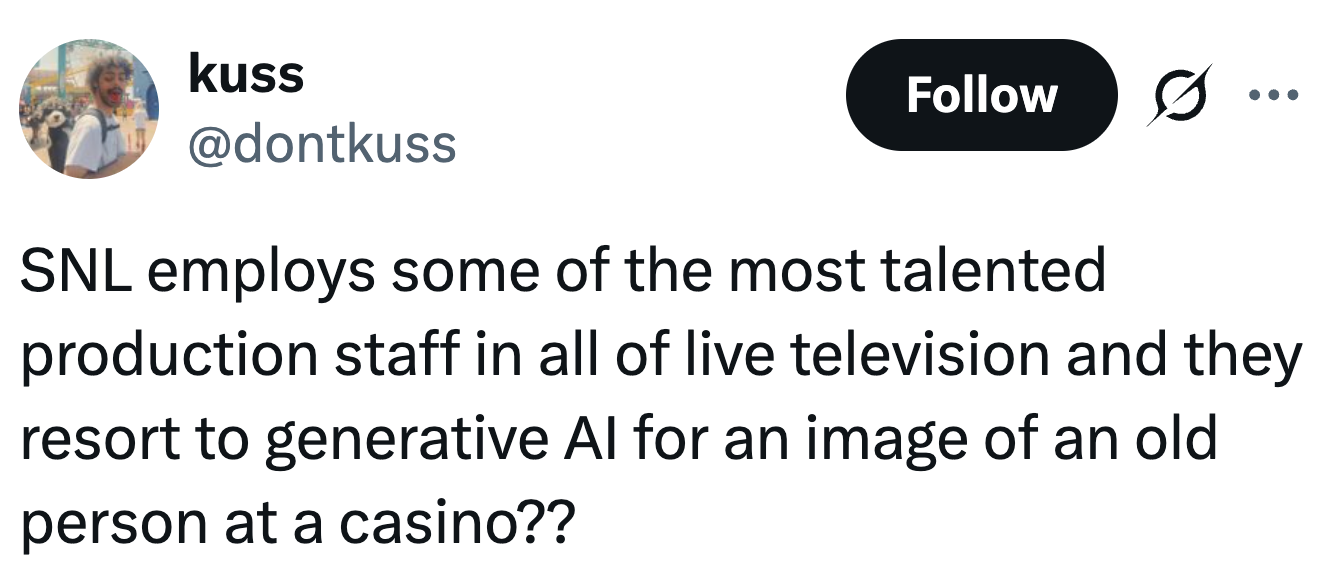Click the display name kuss
This screenshot has height=580, width=1342.
(247, 72)
